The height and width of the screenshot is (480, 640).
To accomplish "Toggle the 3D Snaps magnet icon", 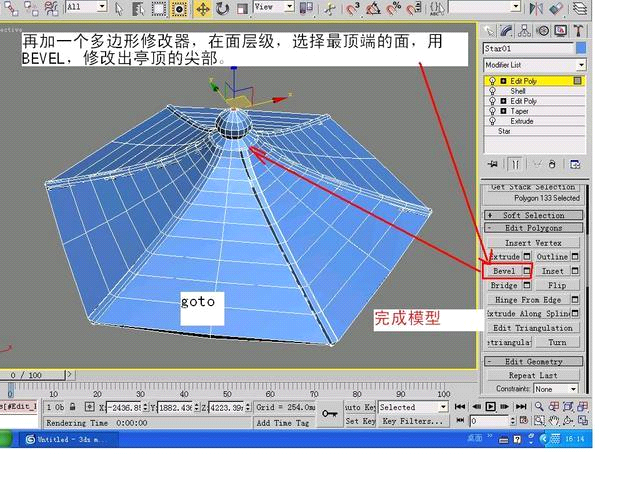I will (x=352, y=8).
